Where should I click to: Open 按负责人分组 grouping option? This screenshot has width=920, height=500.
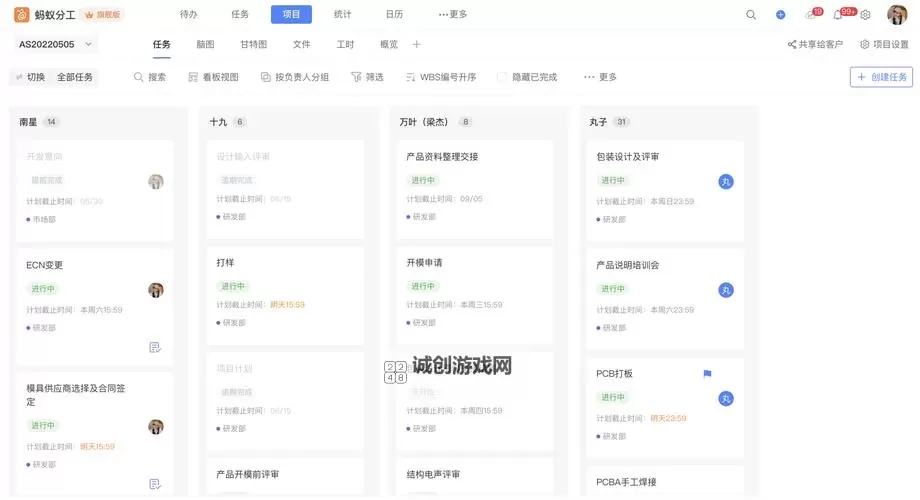[295, 77]
